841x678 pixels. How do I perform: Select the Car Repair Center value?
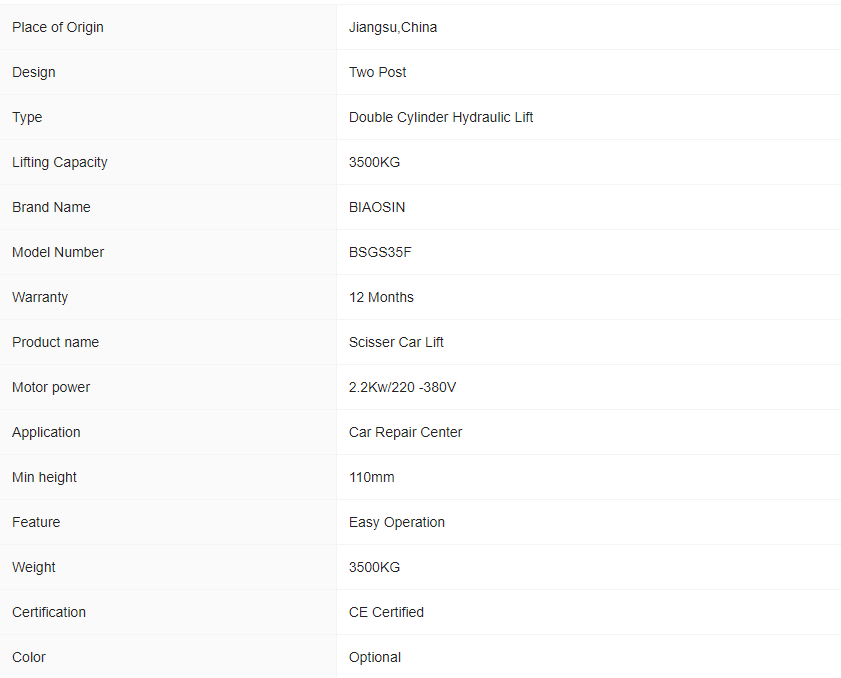pyautogui.click(x=405, y=432)
